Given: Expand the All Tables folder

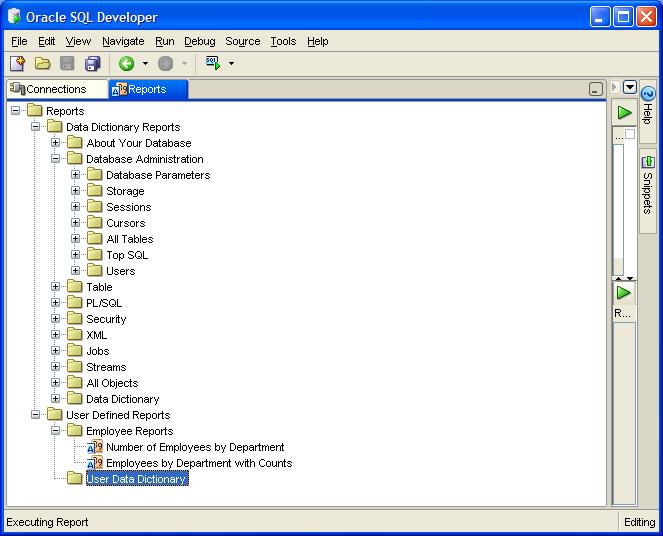Looking at the screenshot, I should click(75, 239).
